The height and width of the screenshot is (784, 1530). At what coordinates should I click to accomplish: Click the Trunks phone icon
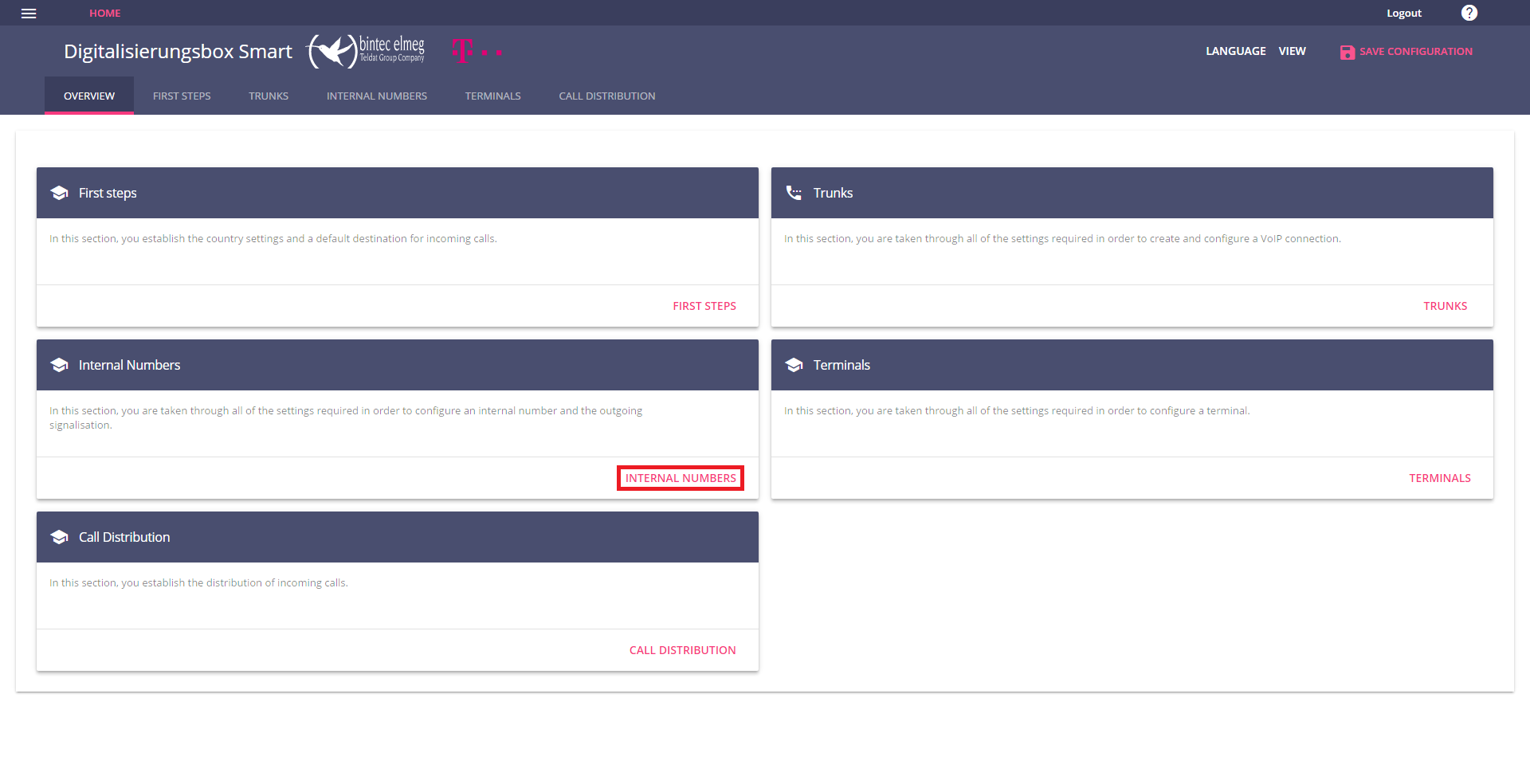pos(794,193)
